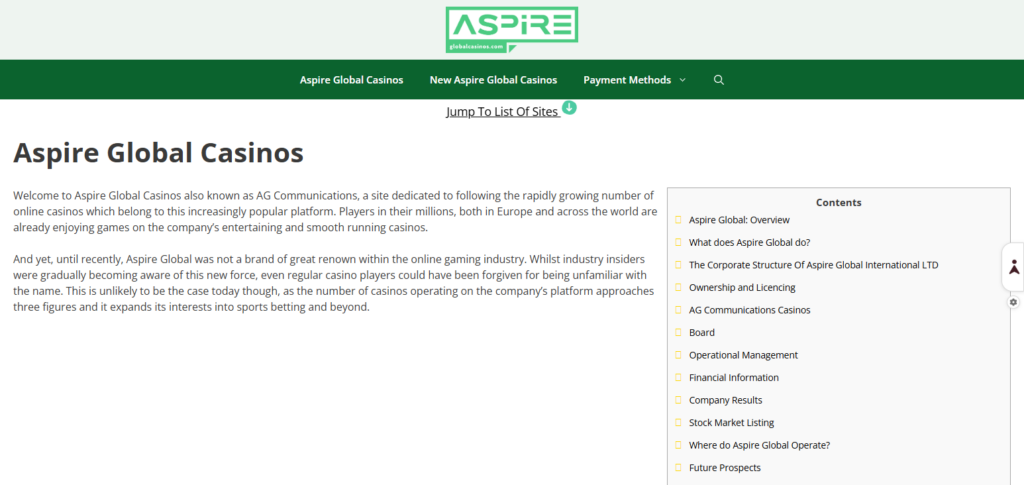
Task: Go to Financial Information section
Action: pos(733,377)
